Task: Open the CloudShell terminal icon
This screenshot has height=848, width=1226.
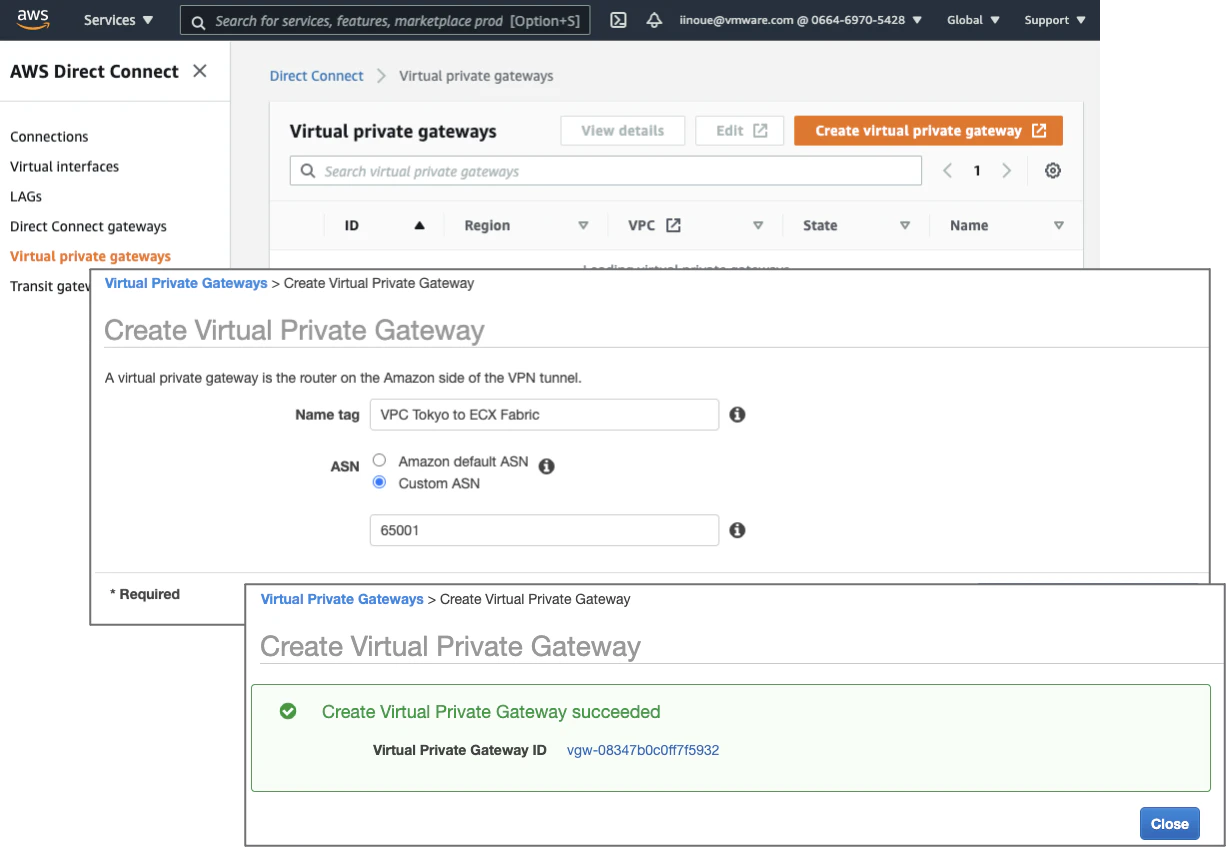Action: coord(618,20)
